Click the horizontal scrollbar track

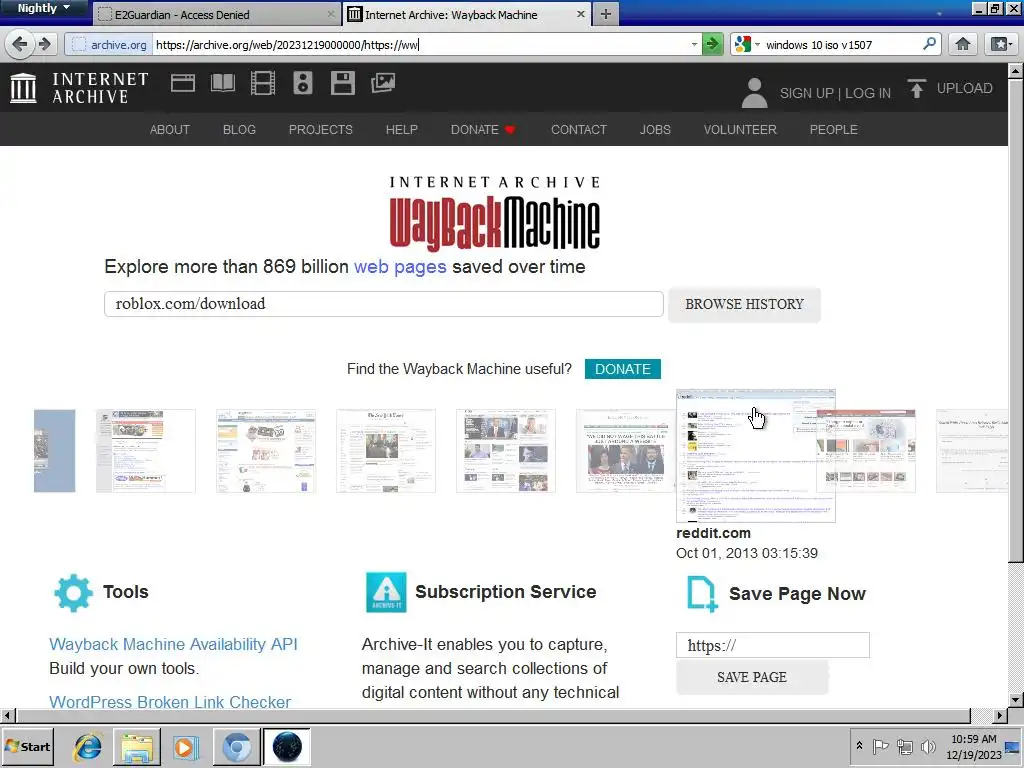(x=493, y=715)
